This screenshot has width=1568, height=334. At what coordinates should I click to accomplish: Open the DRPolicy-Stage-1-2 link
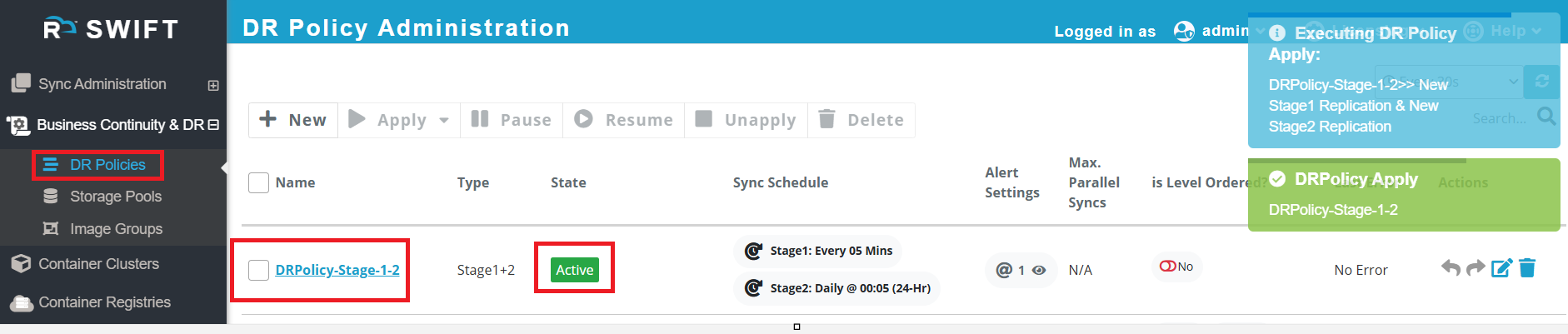[337, 270]
